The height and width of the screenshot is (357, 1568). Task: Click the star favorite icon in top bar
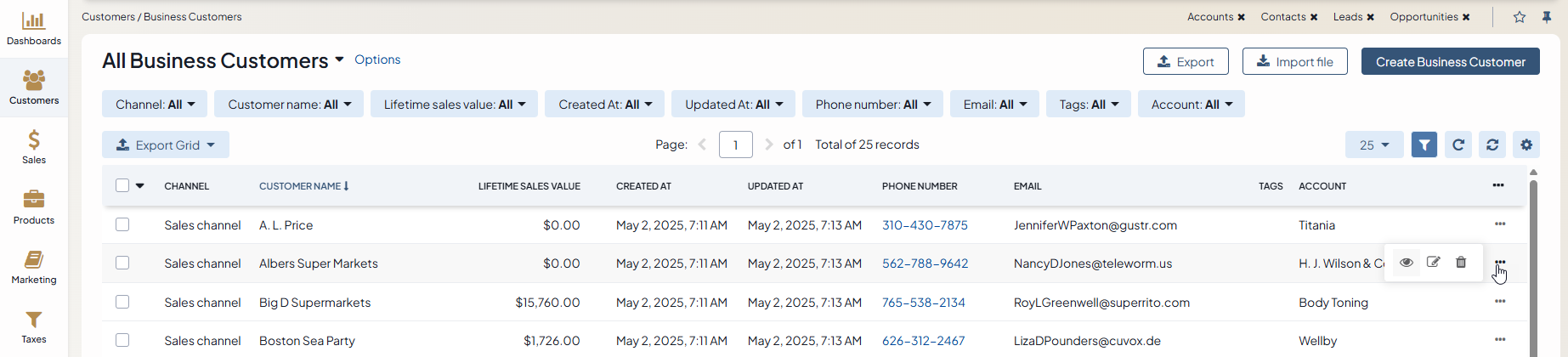click(1520, 17)
